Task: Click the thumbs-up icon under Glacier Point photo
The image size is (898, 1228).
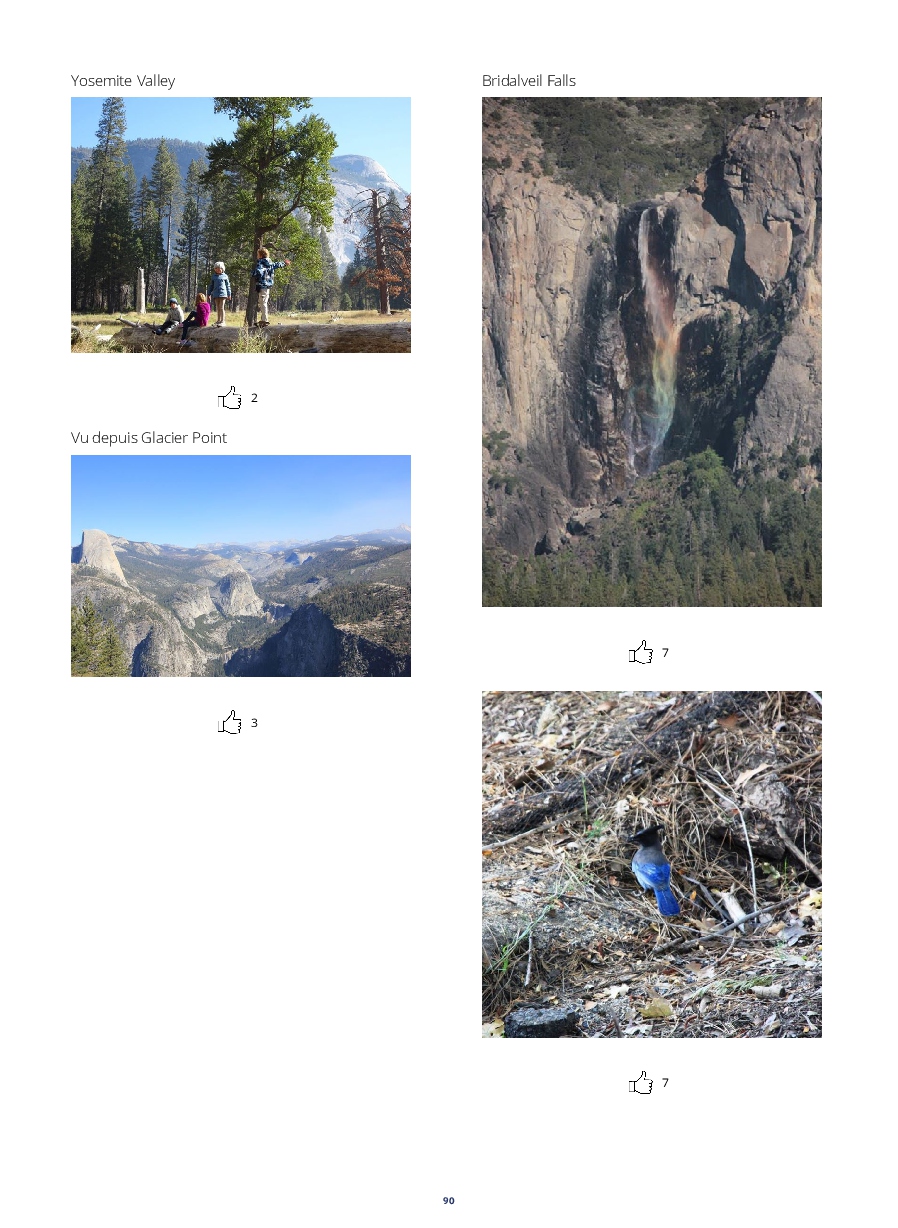Action: tap(230, 722)
